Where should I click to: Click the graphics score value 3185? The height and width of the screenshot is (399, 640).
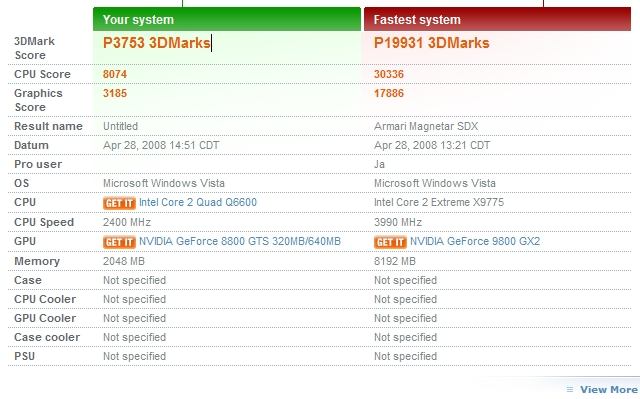click(x=115, y=93)
